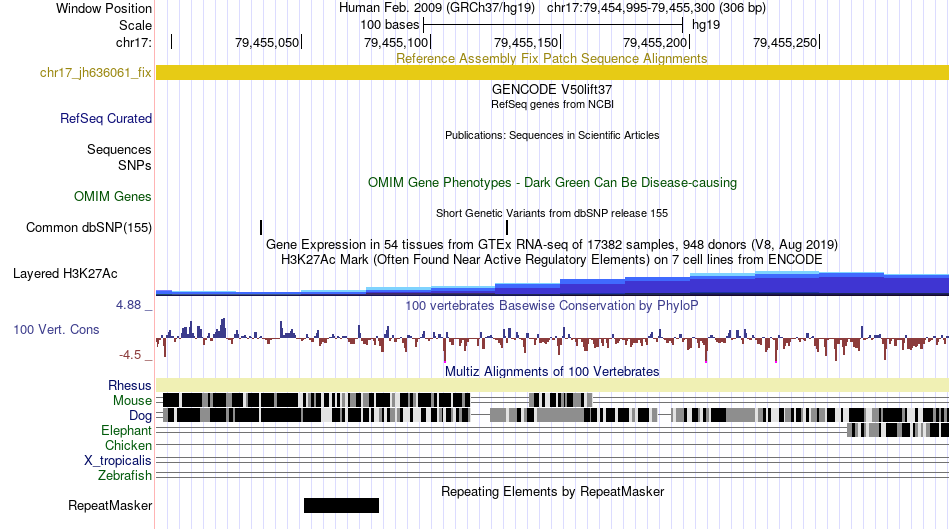
Task: Click the Sequences track label
Action: pyautogui.click(x=119, y=149)
